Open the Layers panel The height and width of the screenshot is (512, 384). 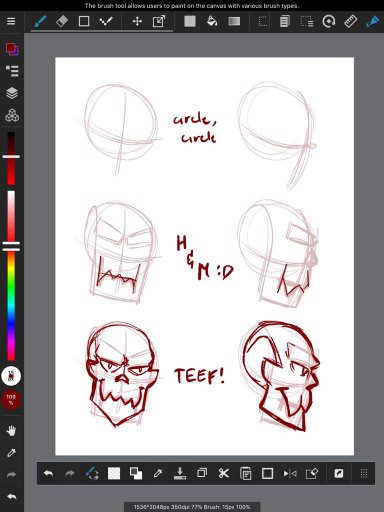[12, 93]
